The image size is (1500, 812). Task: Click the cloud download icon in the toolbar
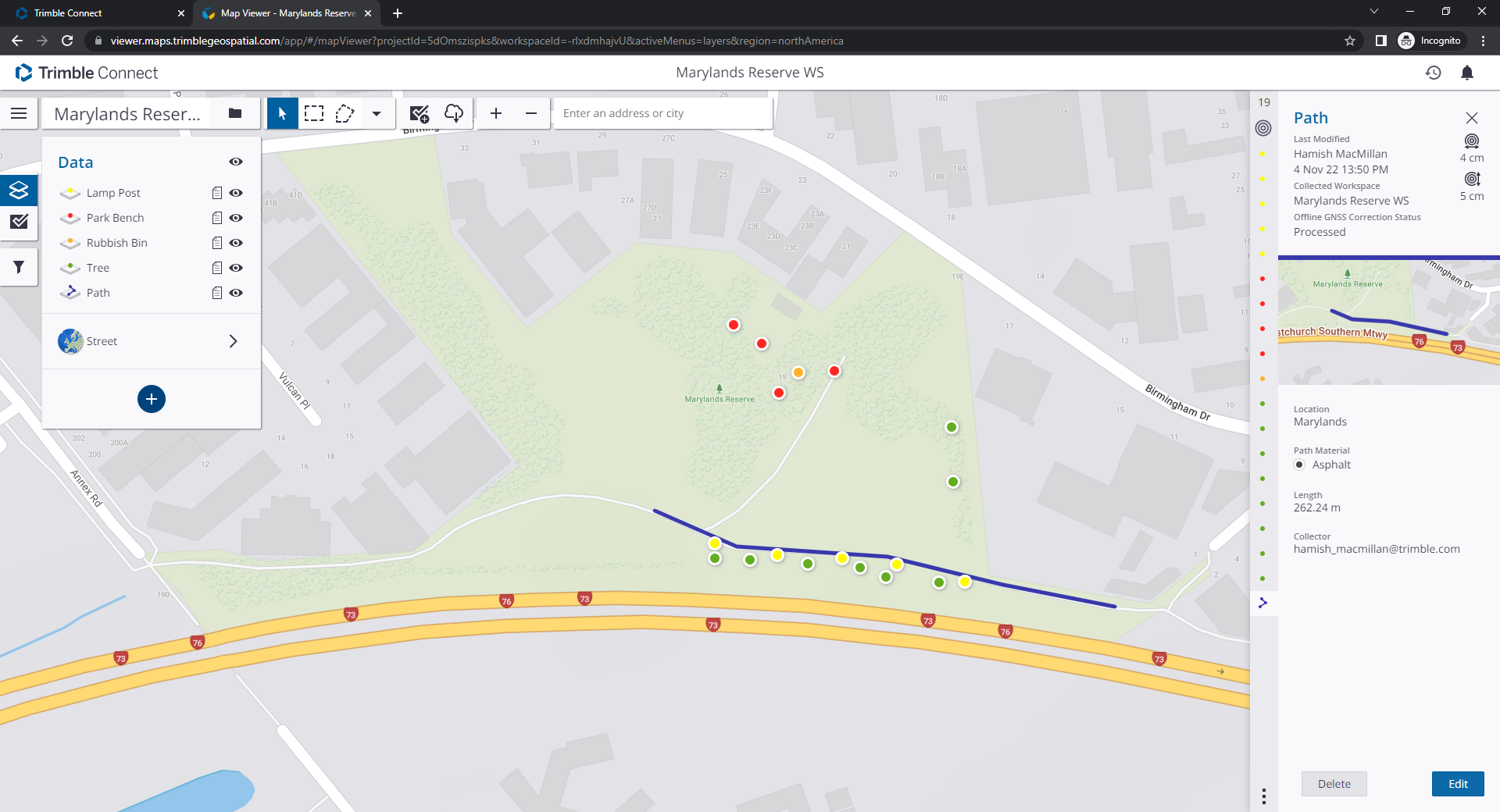tap(453, 113)
